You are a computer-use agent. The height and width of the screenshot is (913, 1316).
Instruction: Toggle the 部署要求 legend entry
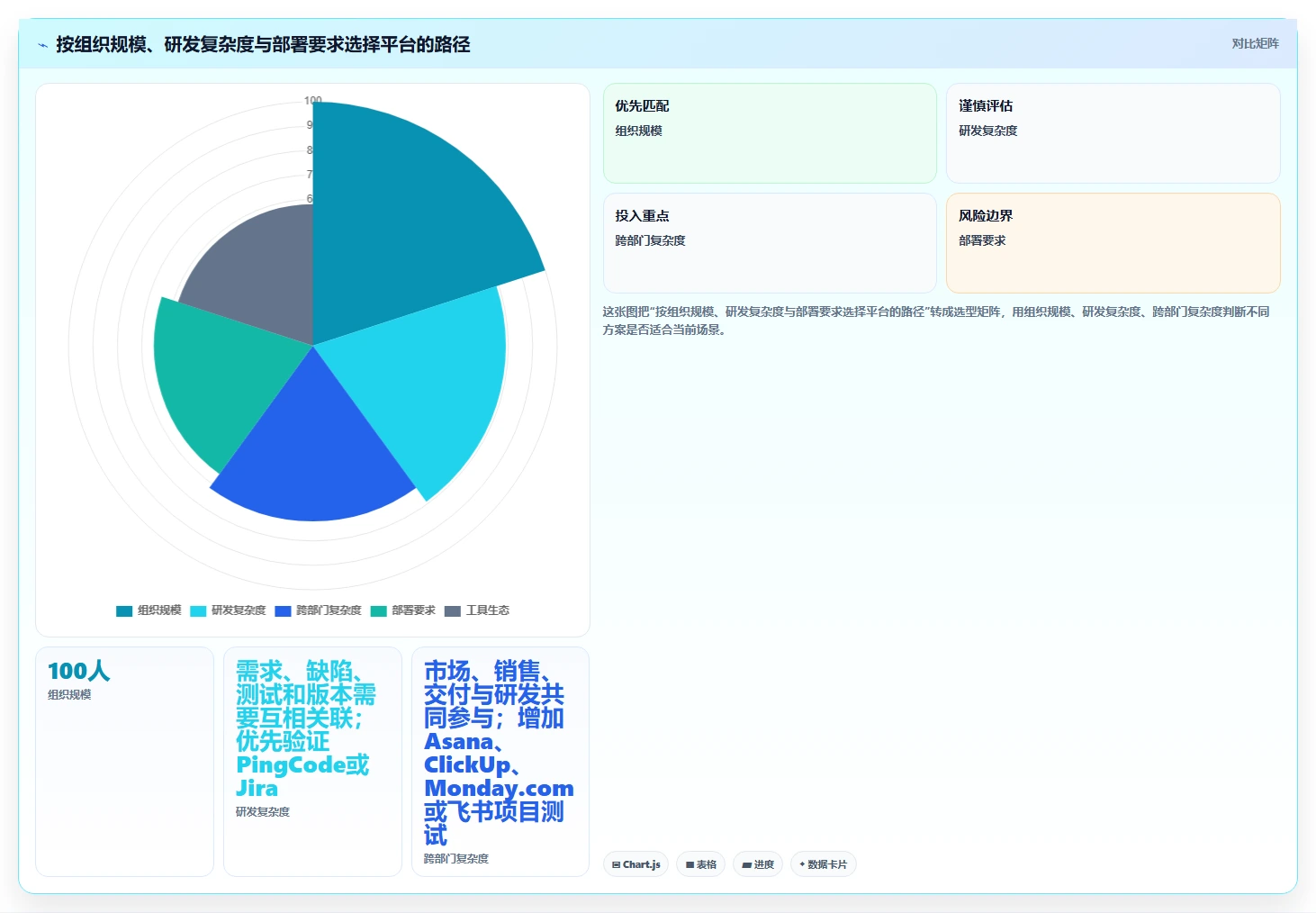(403, 610)
